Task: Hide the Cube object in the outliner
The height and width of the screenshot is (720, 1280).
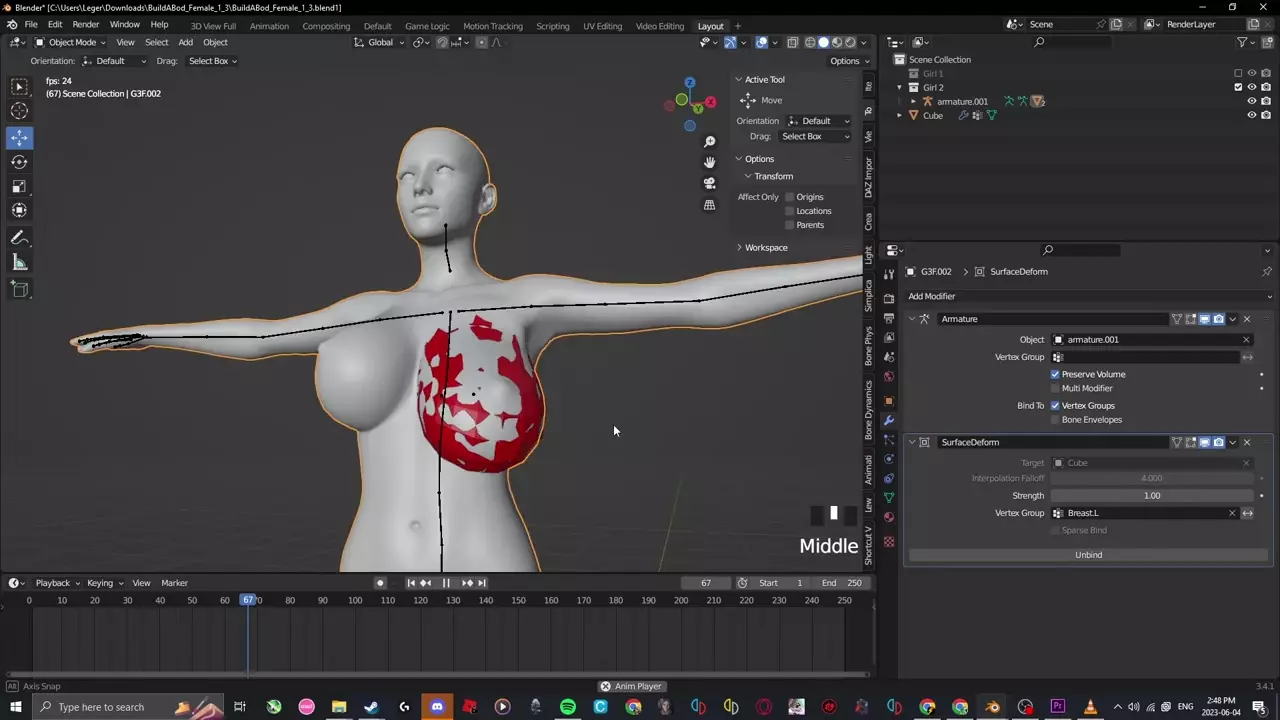Action: [1251, 115]
